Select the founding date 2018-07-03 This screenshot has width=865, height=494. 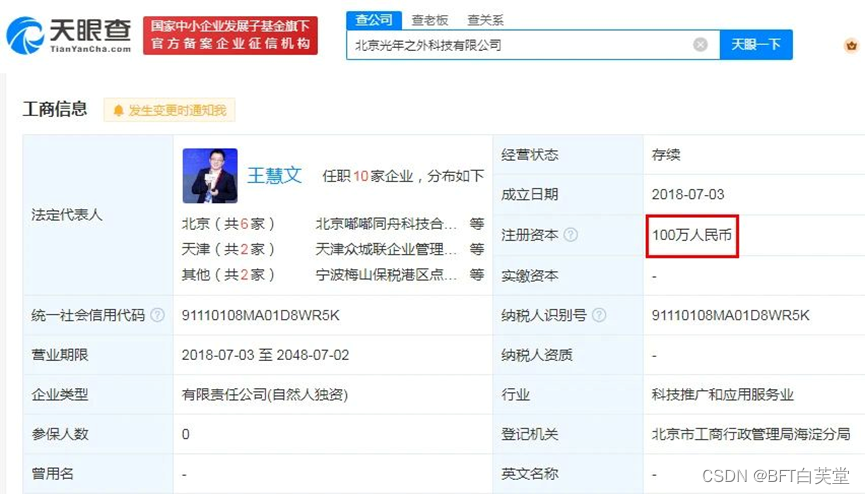click(687, 194)
